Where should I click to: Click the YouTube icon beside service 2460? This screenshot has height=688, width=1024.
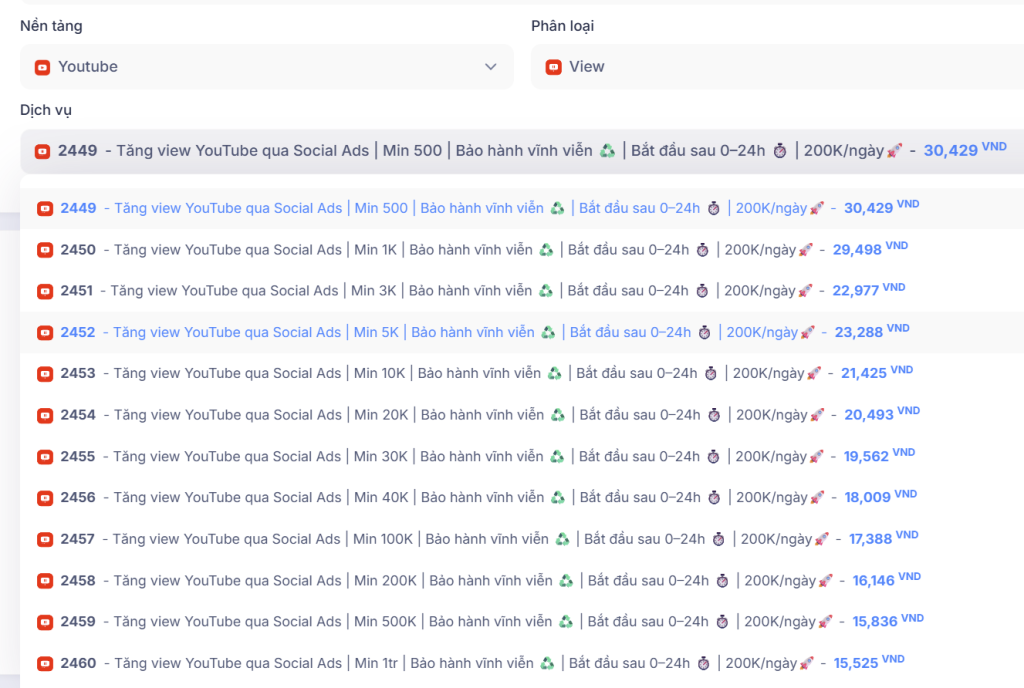(x=44, y=664)
